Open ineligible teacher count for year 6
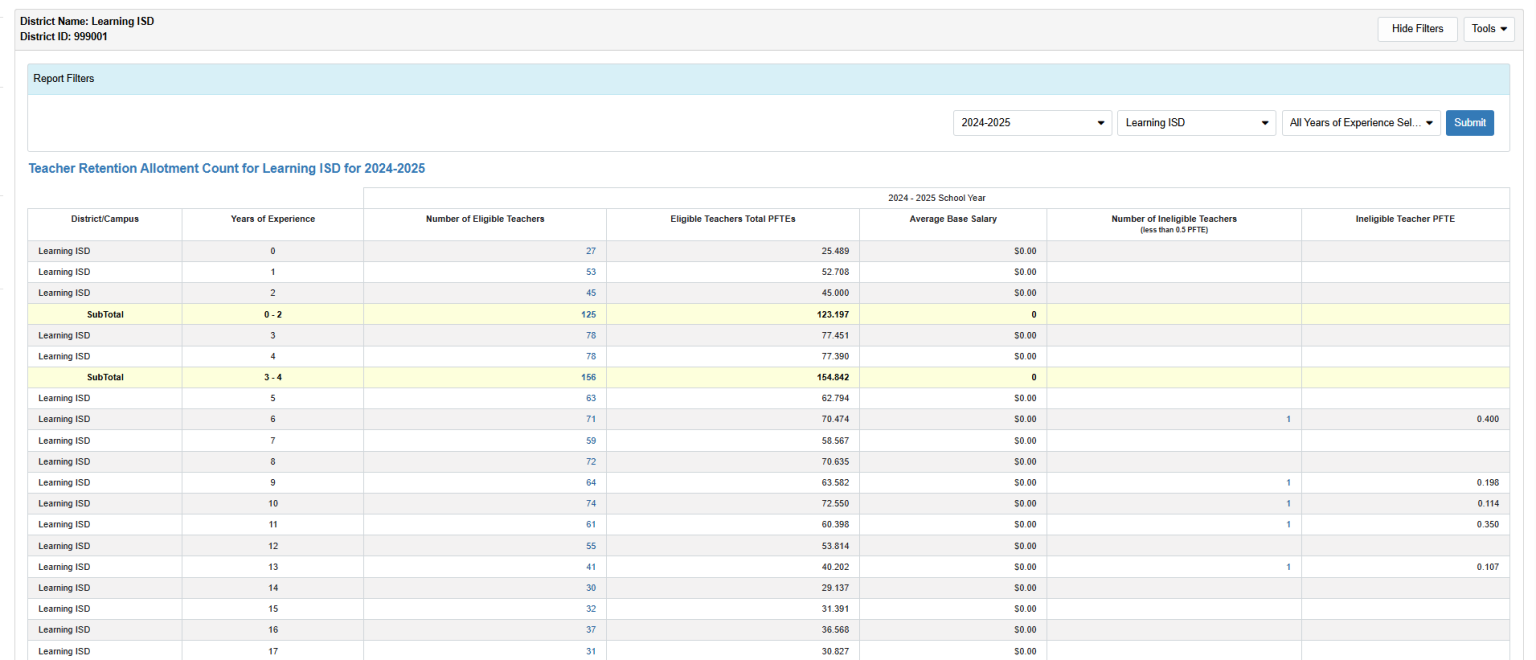 click(1288, 419)
